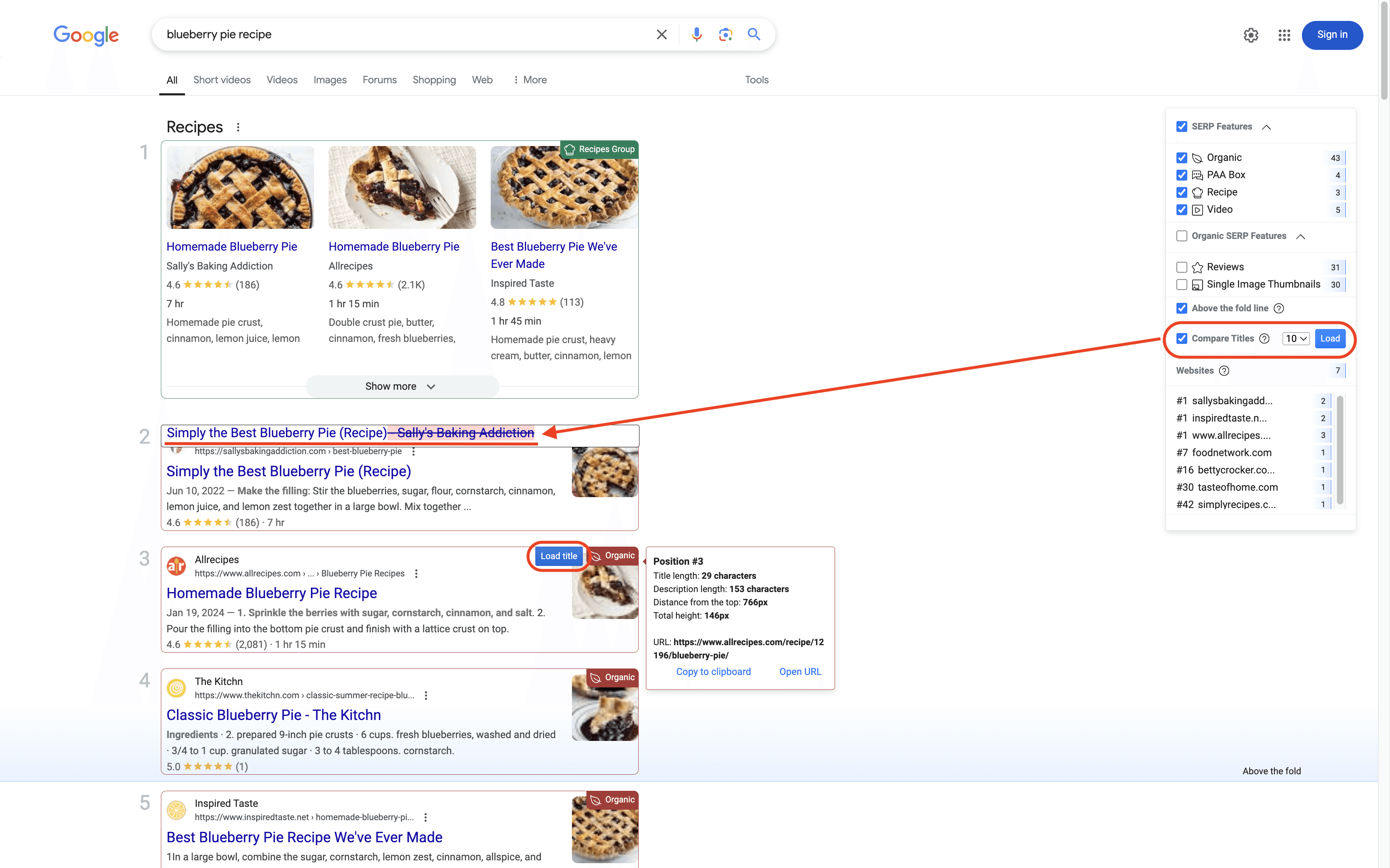Click the Sign in button
This screenshot has height=868, width=1390.
[x=1332, y=35]
